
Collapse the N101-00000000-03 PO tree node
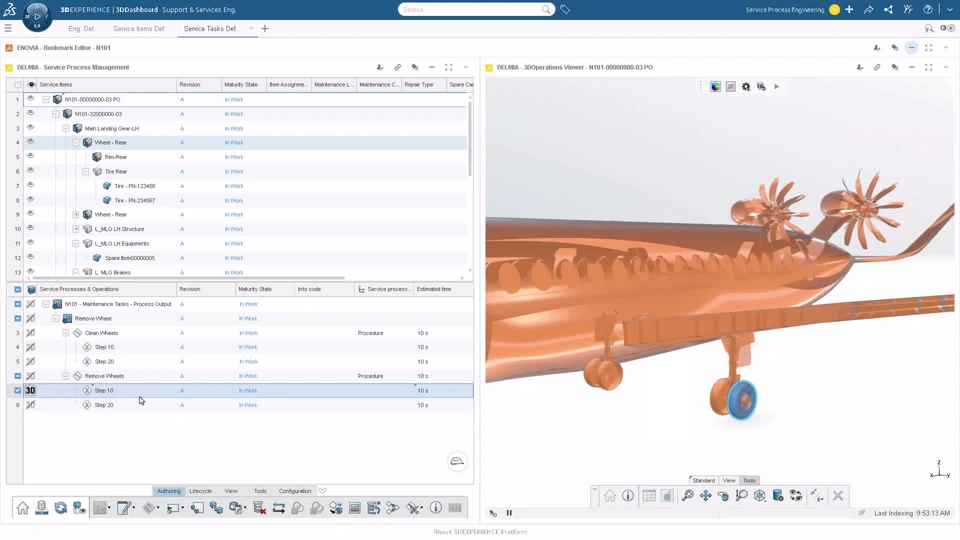[46, 99]
